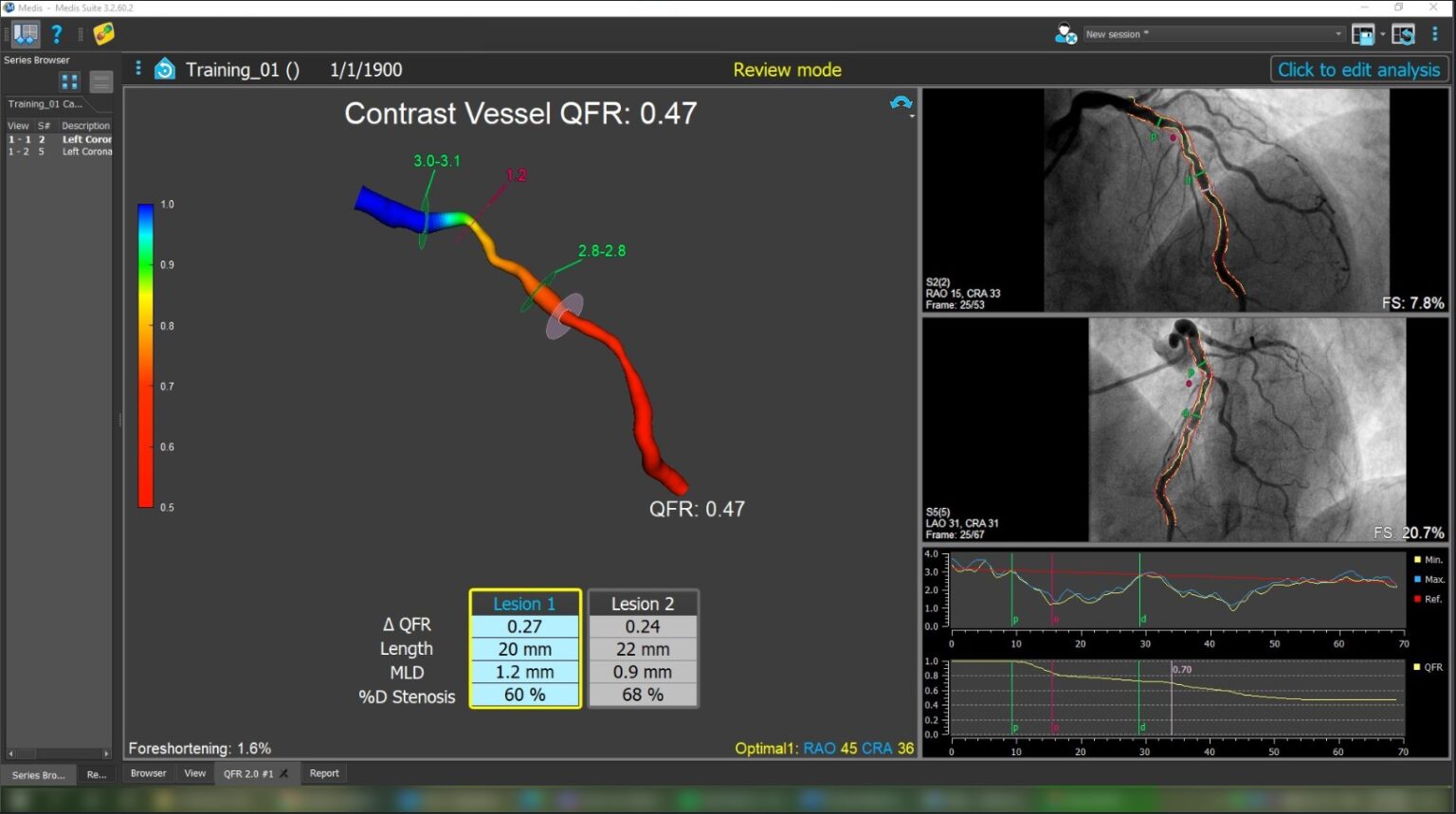Switch series browser to thumbnail grid view
This screenshot has width=1456, height=814.
[x=69, y=81]
